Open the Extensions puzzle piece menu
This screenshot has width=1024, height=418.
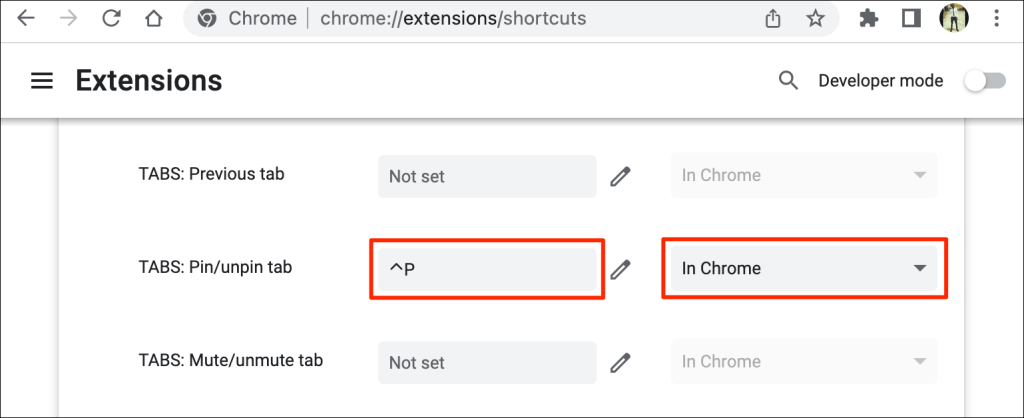coord(869,18)
